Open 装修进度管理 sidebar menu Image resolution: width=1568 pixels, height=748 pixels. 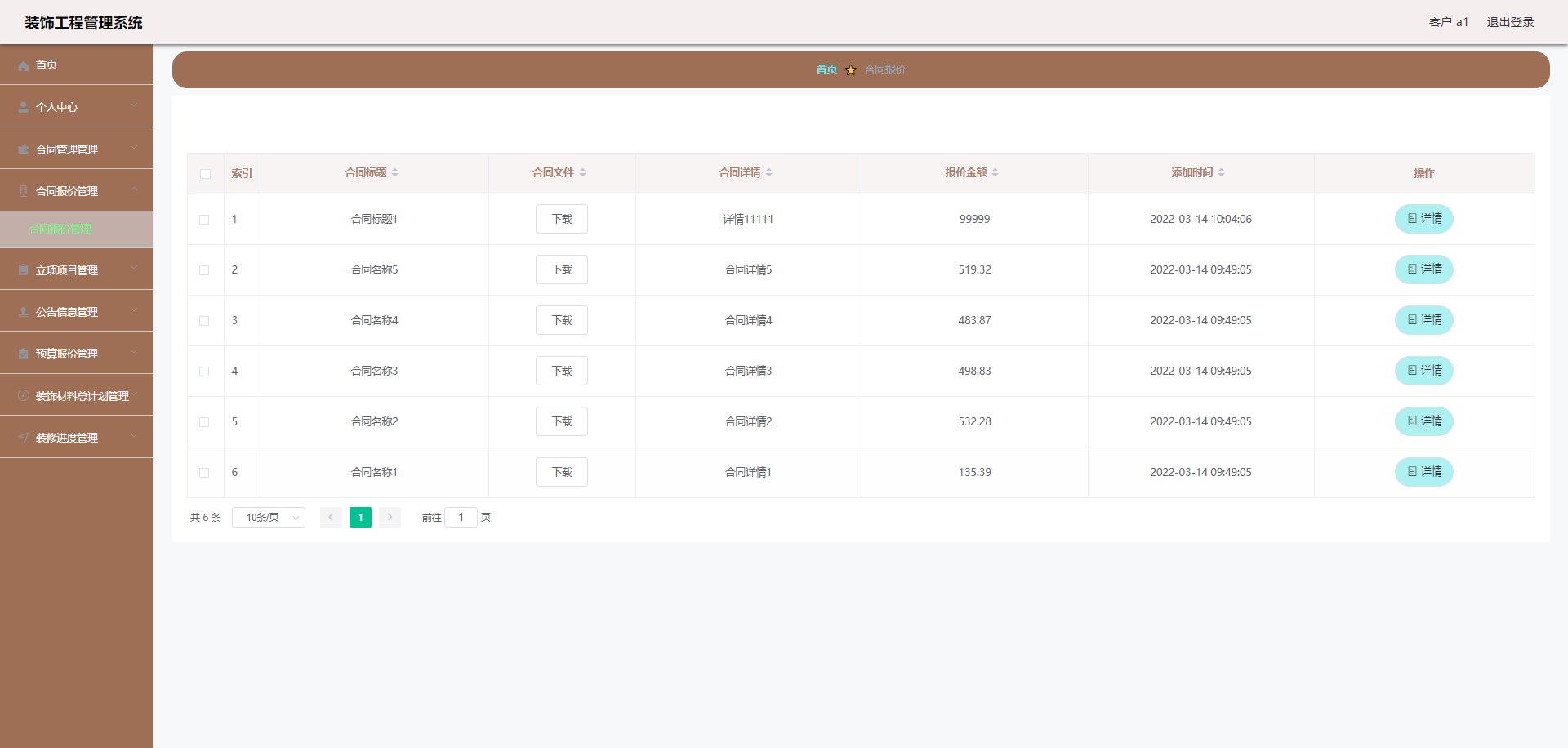[76, 438]
